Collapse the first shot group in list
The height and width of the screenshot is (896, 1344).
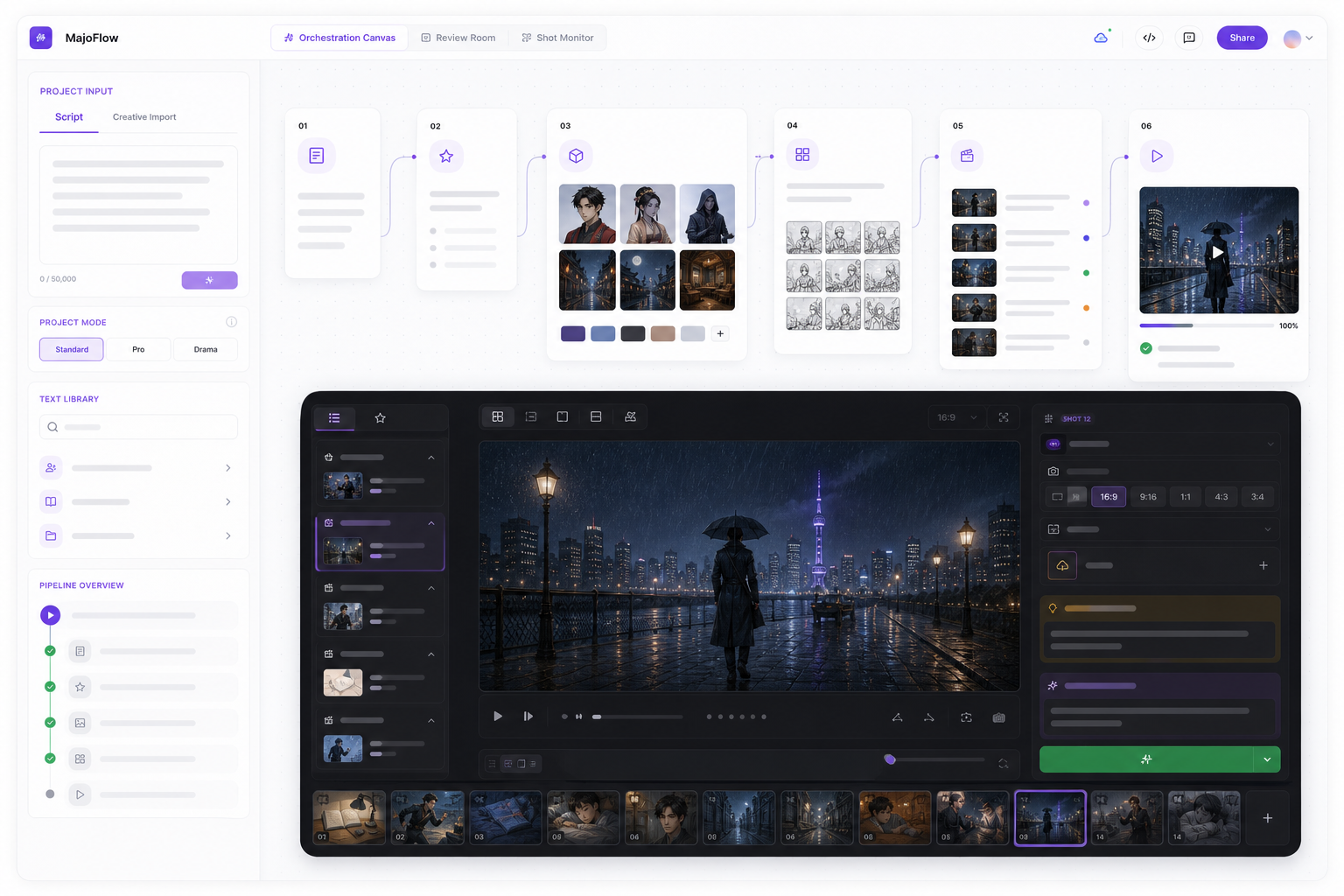[x=431, y=458]
